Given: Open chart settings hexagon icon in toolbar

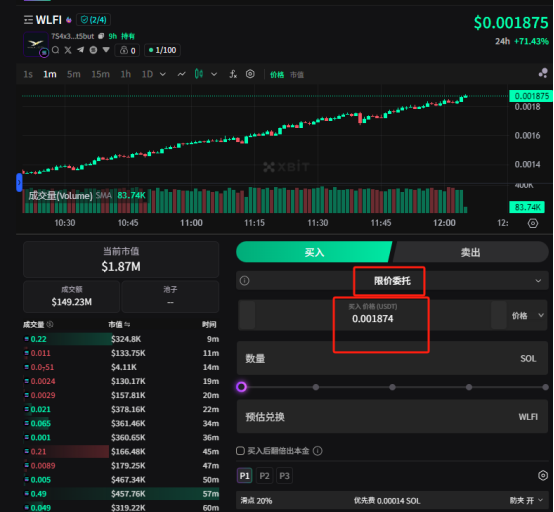Looking at the screenshot, I should tap(250, 74).
